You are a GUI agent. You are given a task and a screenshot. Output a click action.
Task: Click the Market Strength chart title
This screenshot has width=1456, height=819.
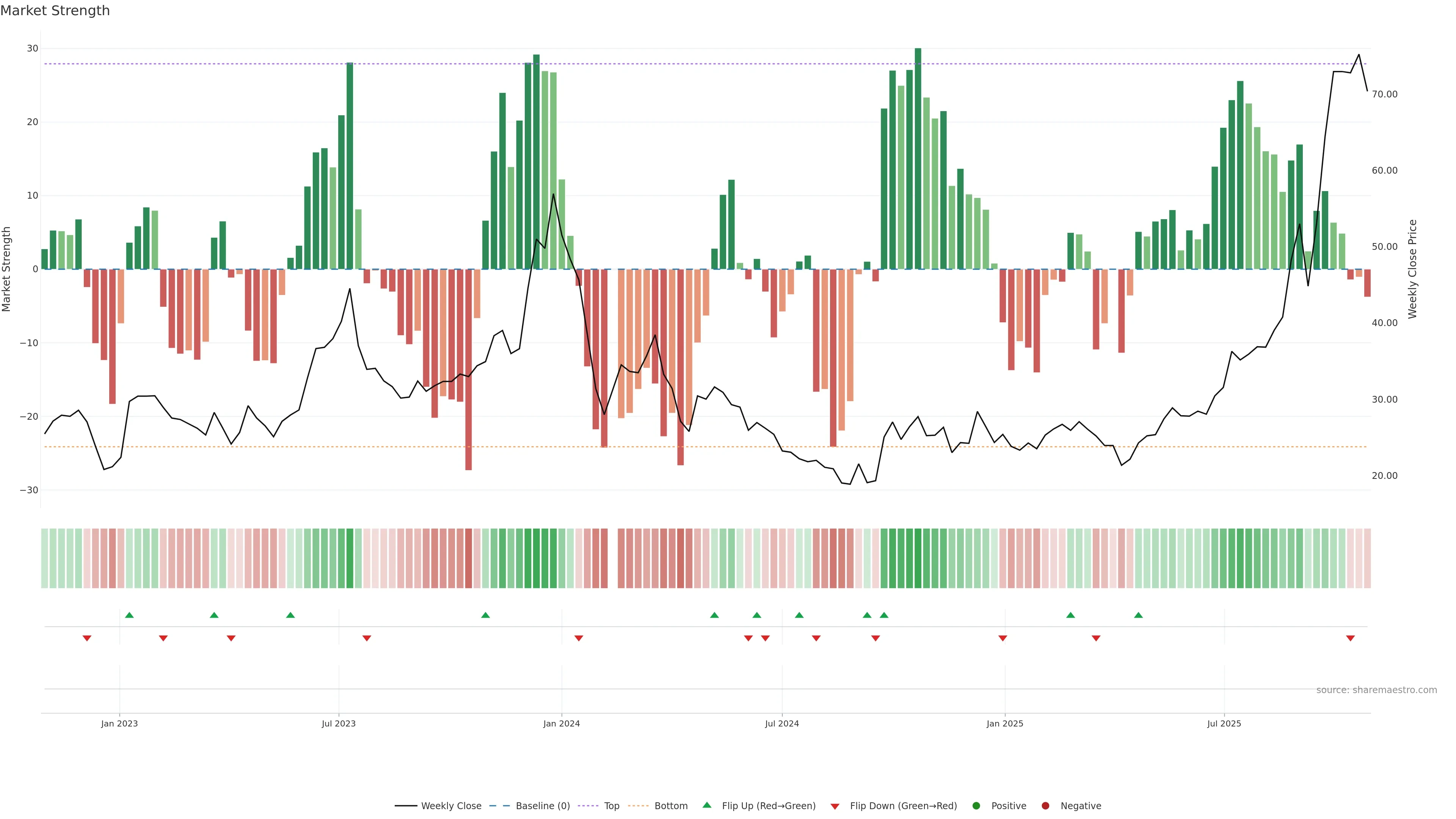point(55,11)
